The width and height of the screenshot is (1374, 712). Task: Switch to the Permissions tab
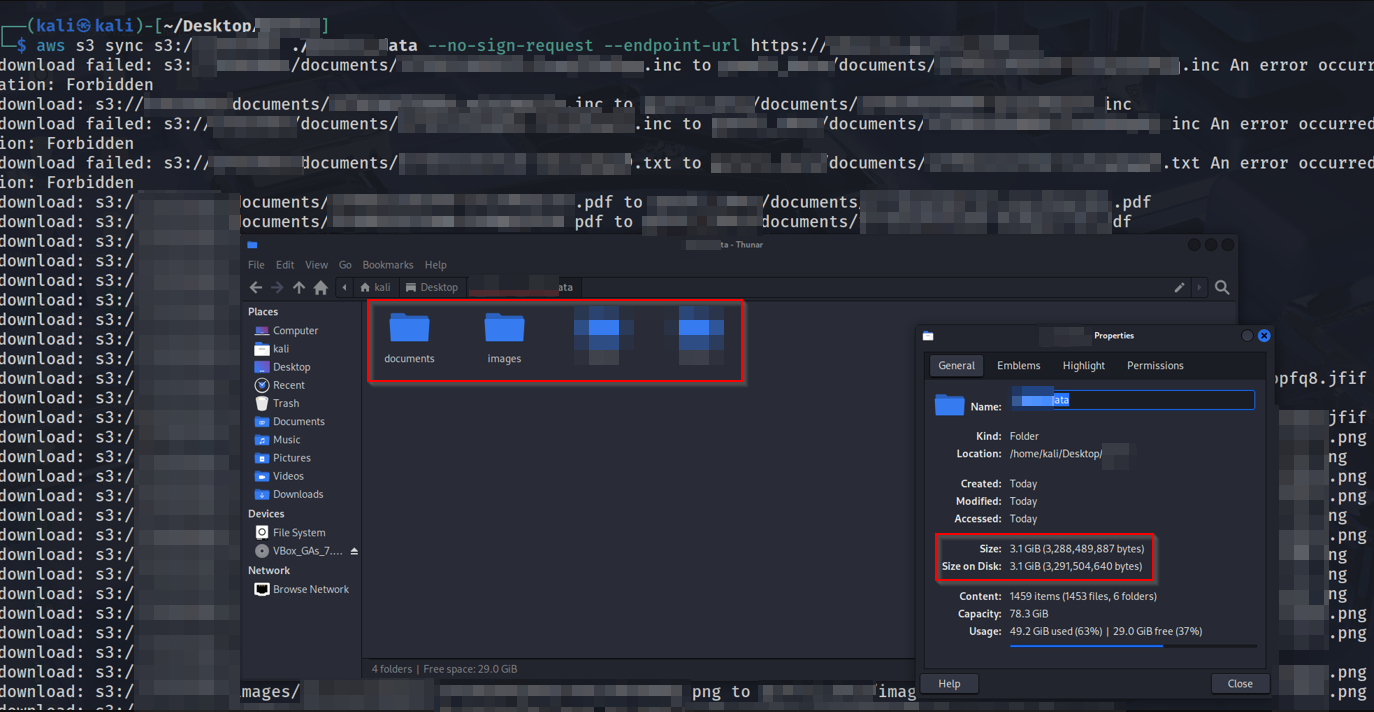(x=1155, y=366)
